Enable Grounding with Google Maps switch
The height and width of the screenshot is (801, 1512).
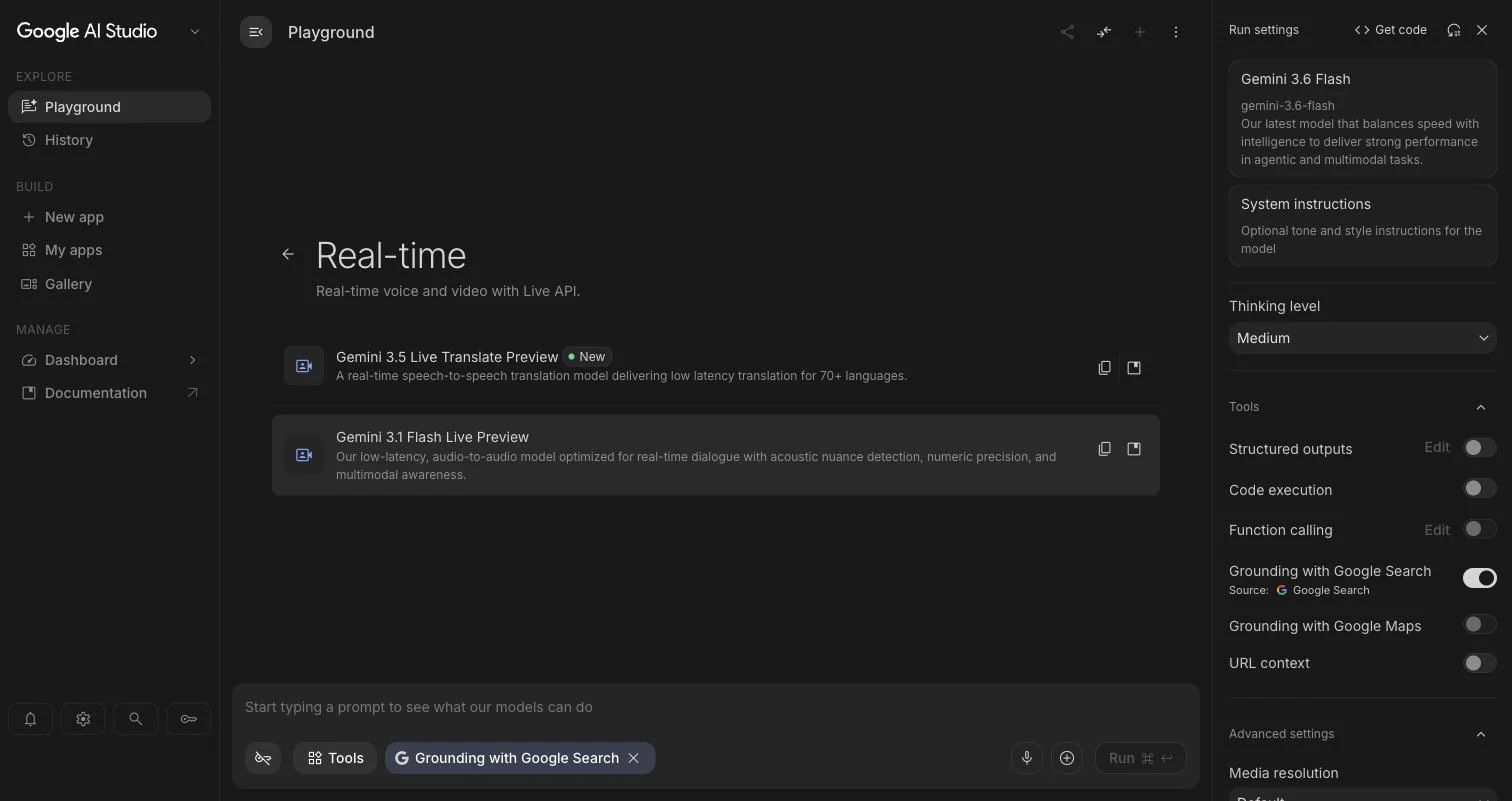coord(1479,625)
